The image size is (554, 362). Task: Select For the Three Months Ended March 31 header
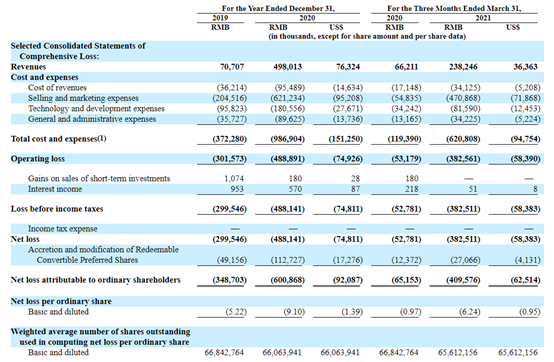tap(454, 8)
